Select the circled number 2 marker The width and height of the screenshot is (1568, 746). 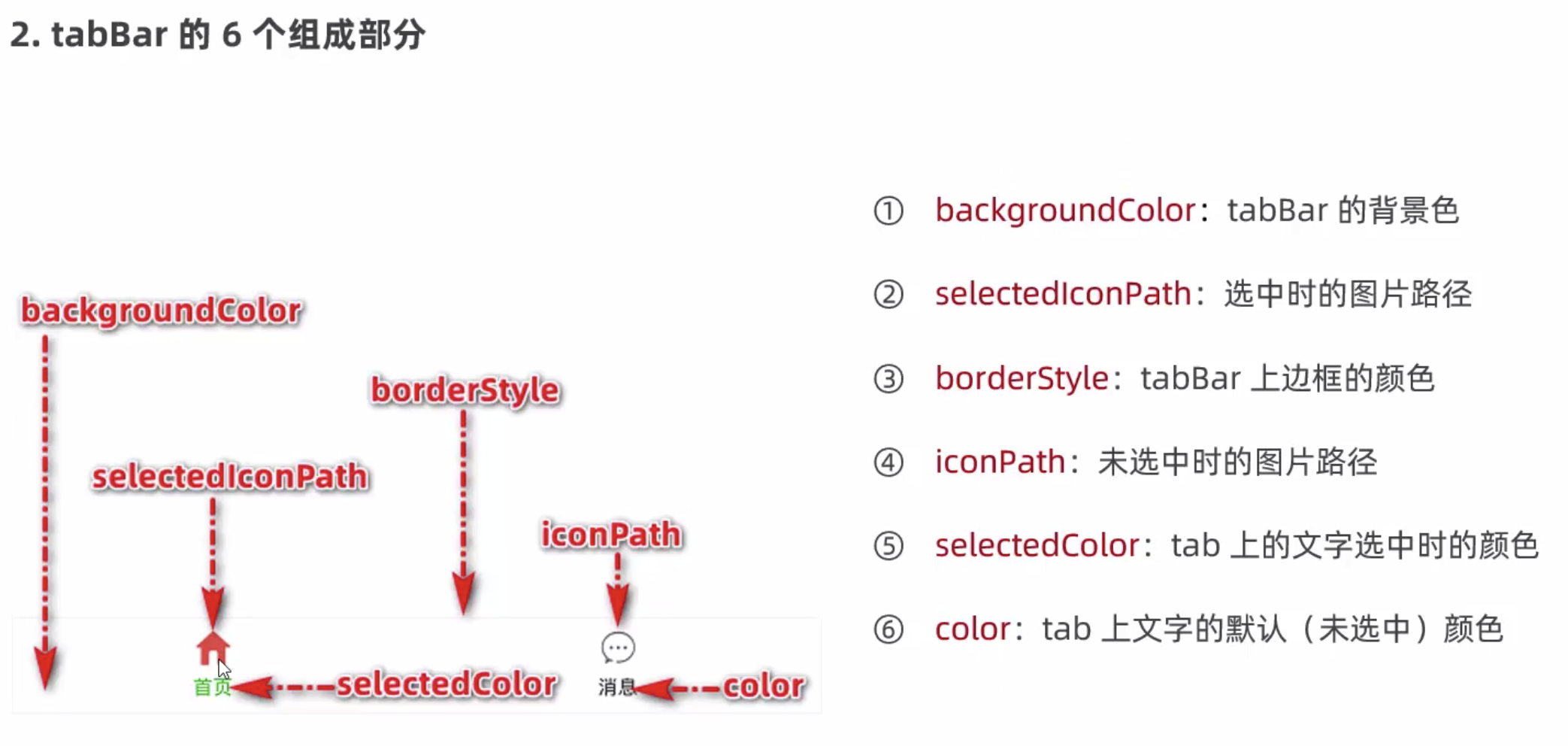[x=888, y=294]
